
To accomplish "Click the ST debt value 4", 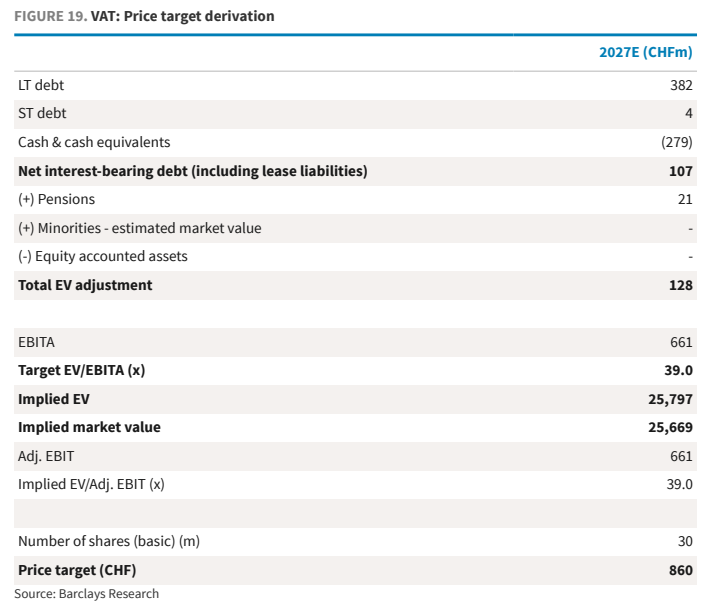I will coord(688,113).
